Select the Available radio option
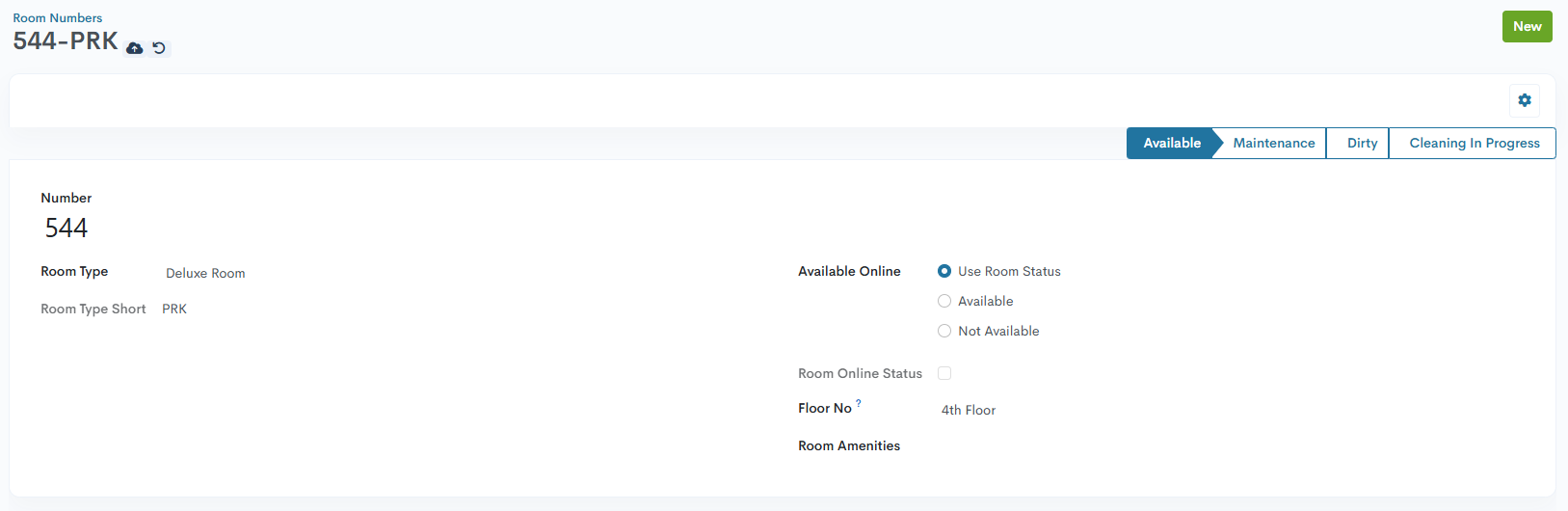The image size is (1568, 511). 944,301
